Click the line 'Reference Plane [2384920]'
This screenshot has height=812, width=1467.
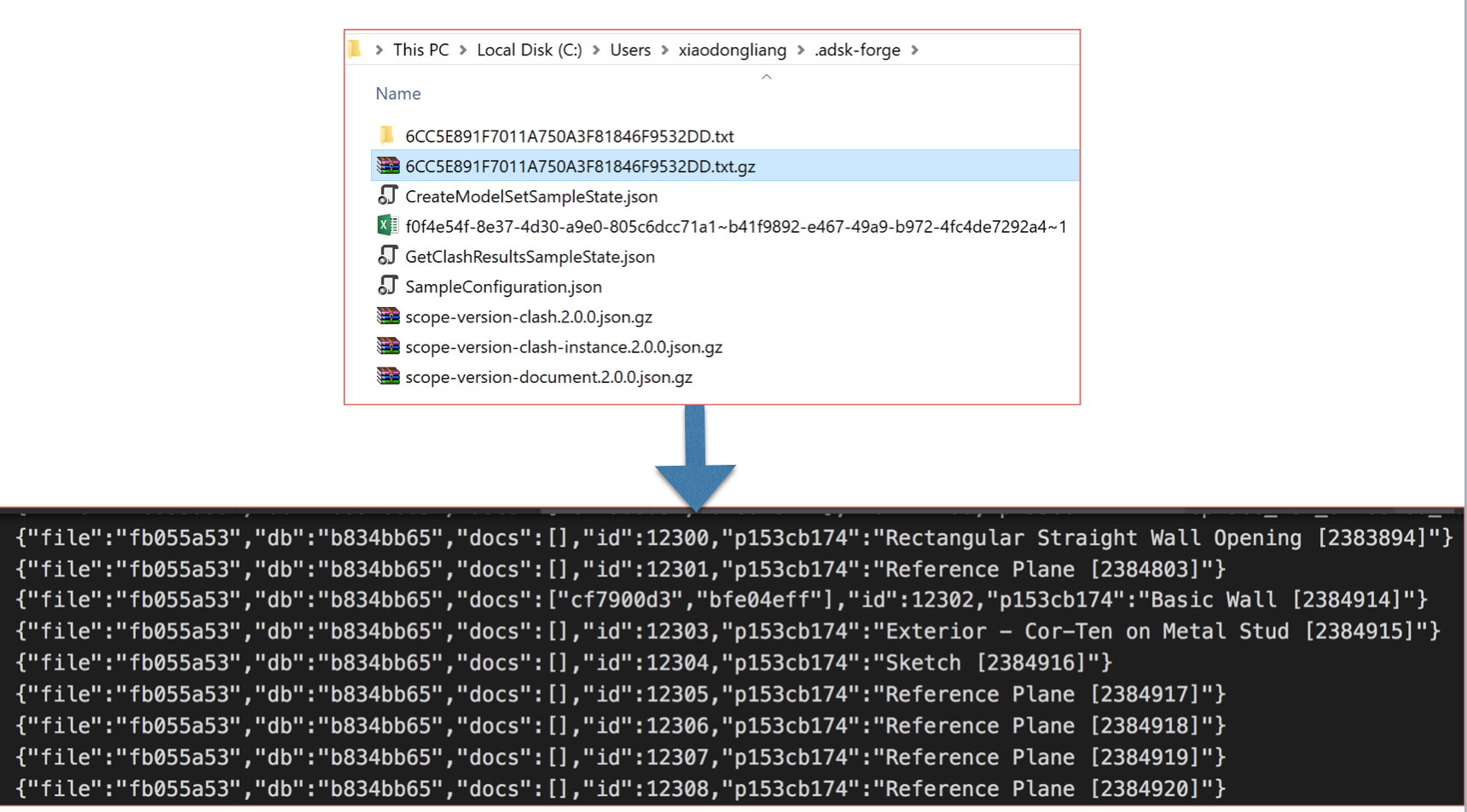[621, 789]
